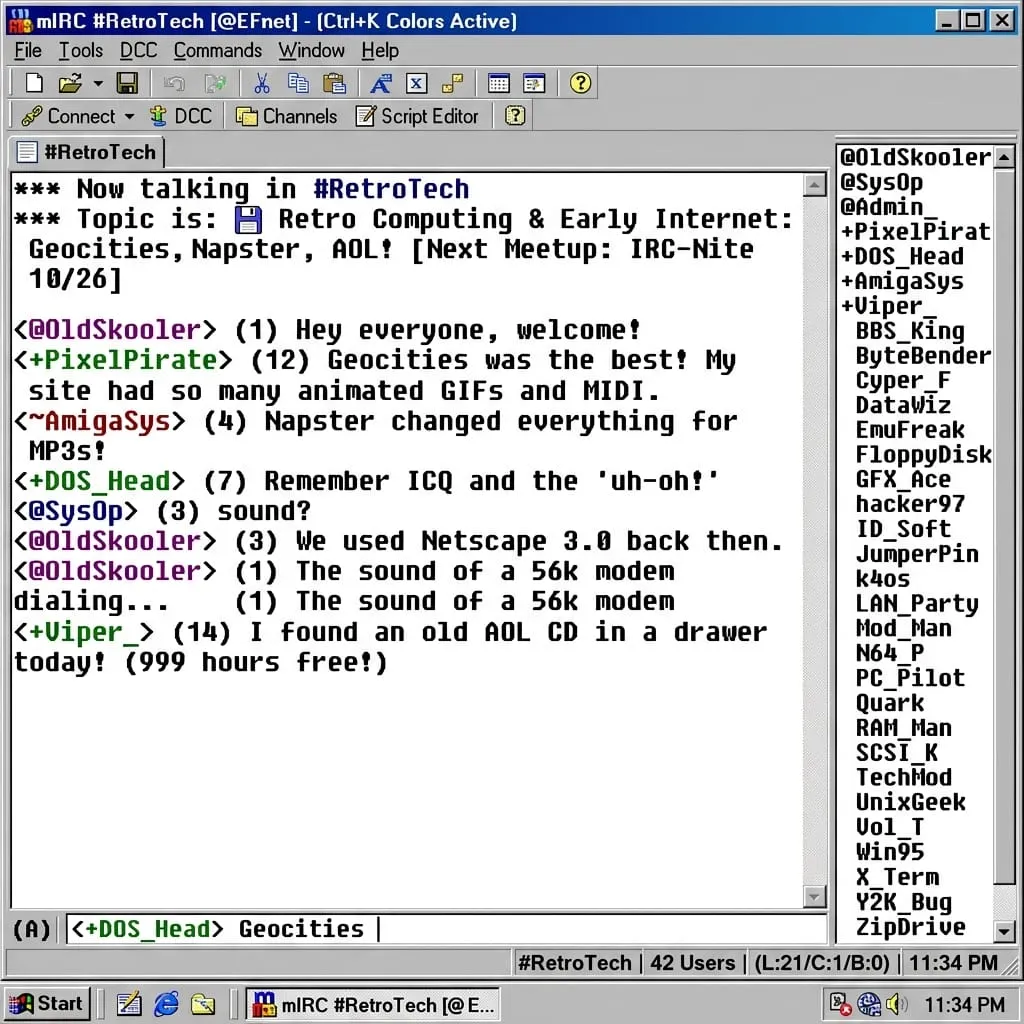Open the Tools menu
This screenshot has height=1024, width=1024.
[81, 50]
